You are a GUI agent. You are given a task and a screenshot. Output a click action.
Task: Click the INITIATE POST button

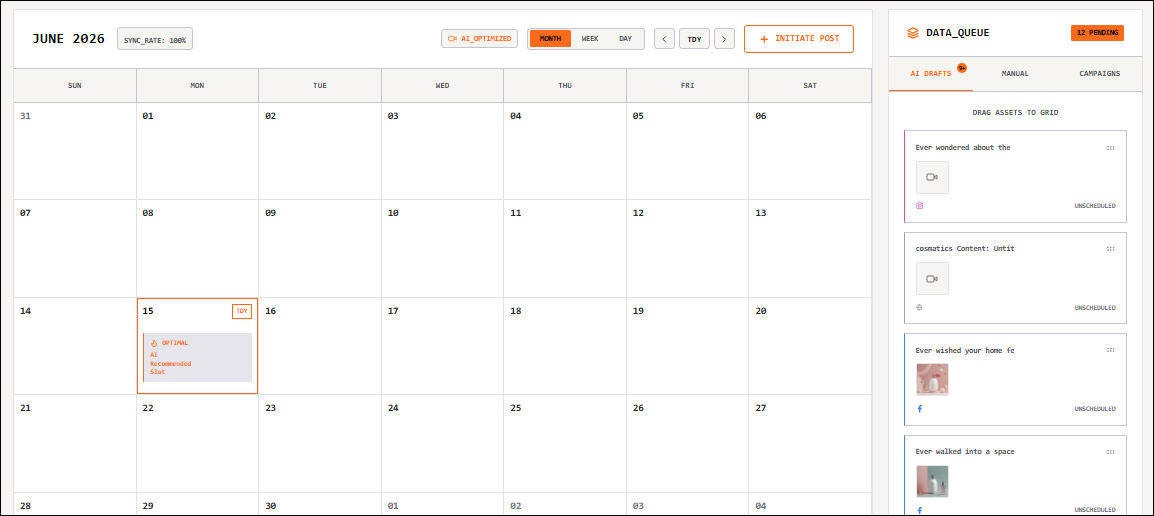point(799,39)
